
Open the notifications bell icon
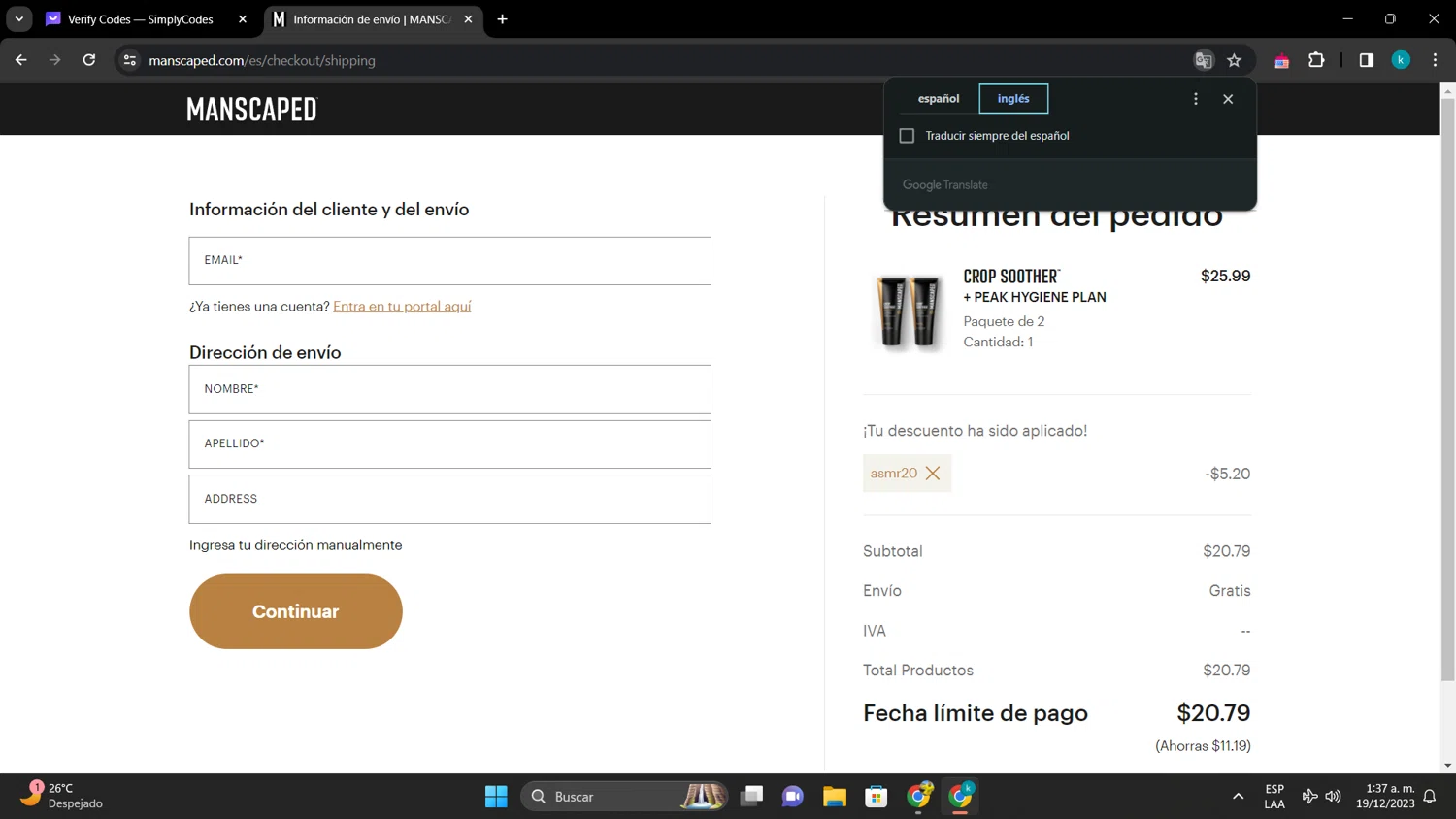coord(1430,797)
